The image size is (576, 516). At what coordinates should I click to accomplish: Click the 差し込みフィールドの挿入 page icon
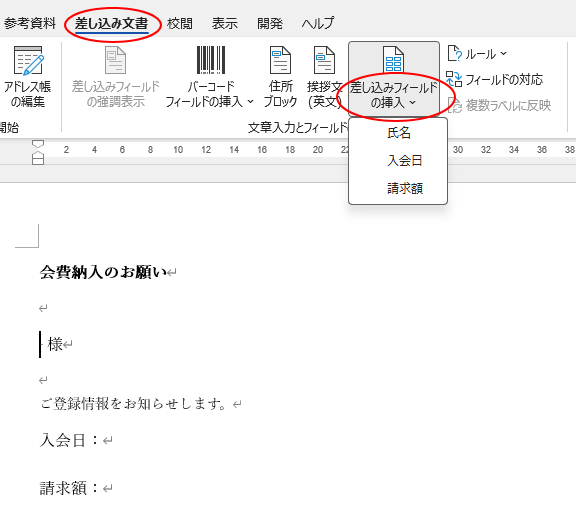393,59
